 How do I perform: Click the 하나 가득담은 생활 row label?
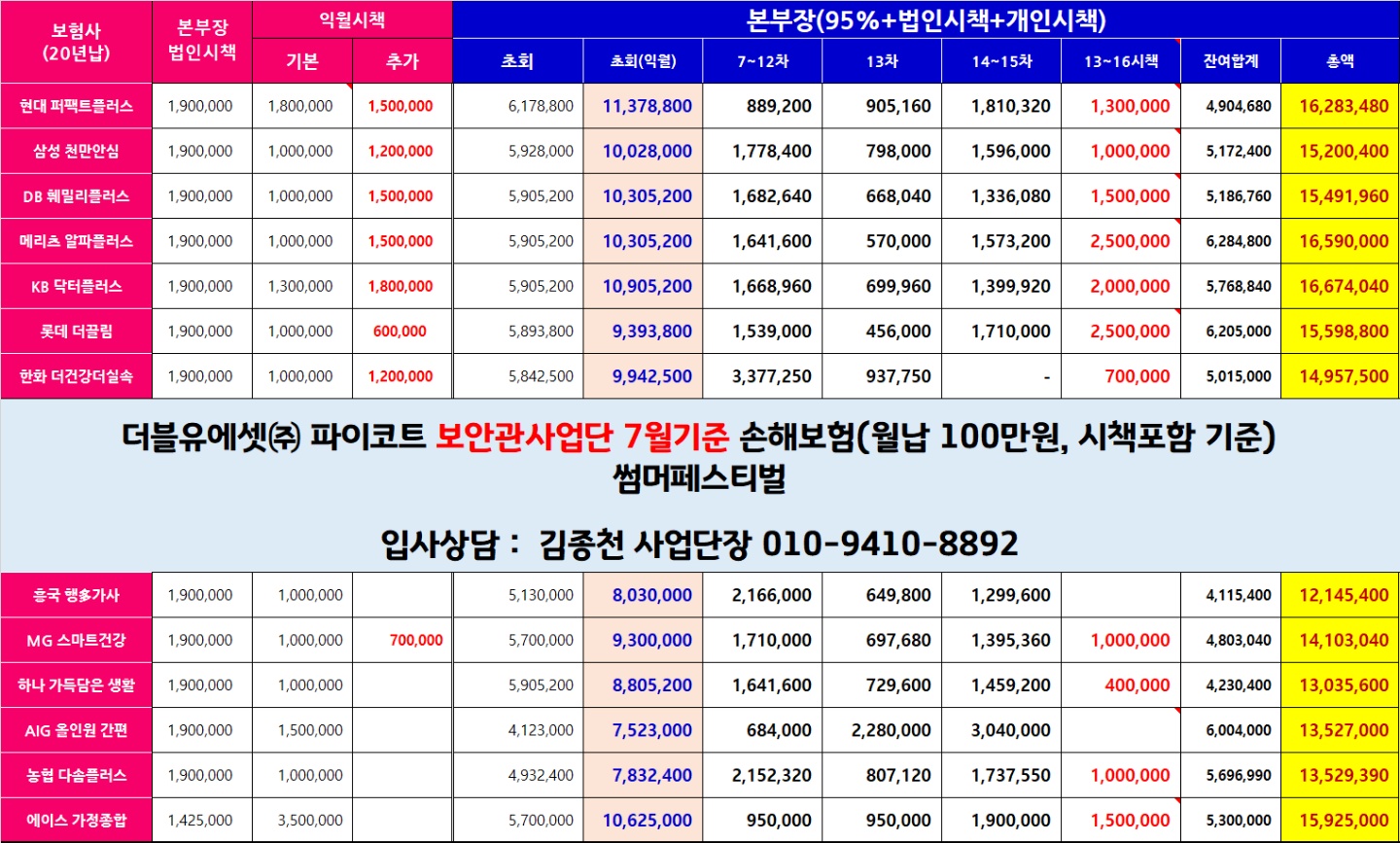[x=76, y=685]
